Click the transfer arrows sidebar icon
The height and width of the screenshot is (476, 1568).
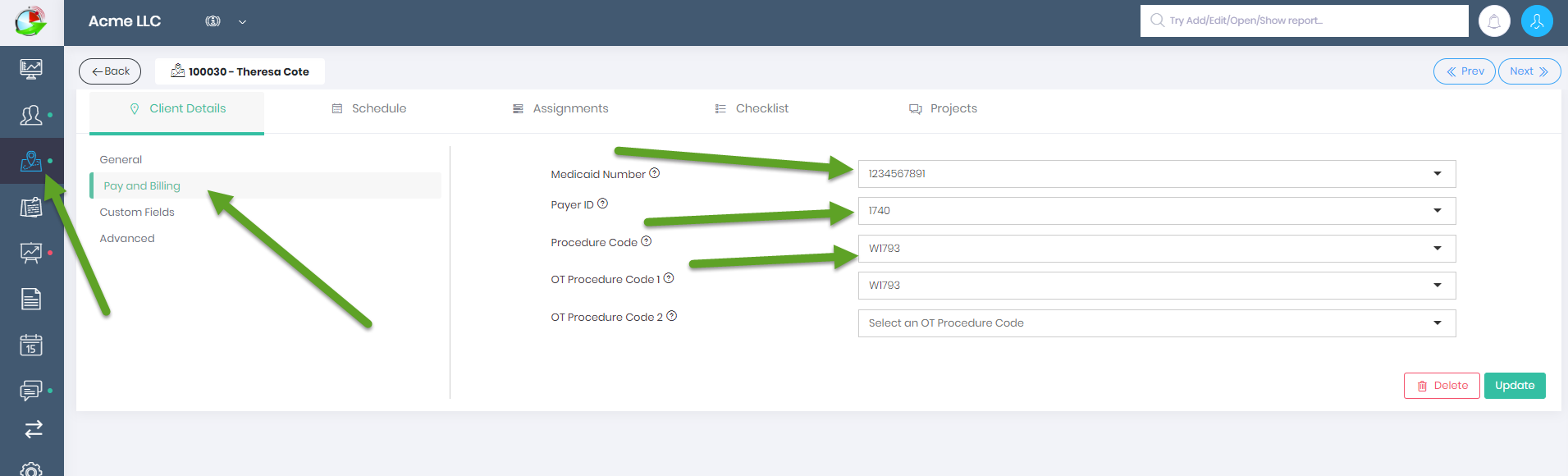pos(33,429)
